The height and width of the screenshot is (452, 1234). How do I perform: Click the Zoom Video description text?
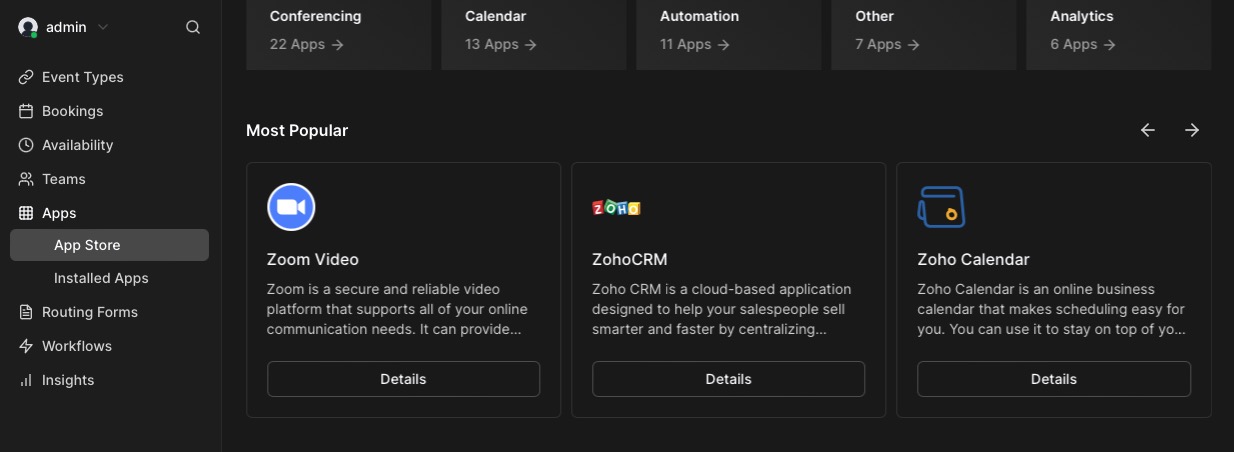coord(397,309)
